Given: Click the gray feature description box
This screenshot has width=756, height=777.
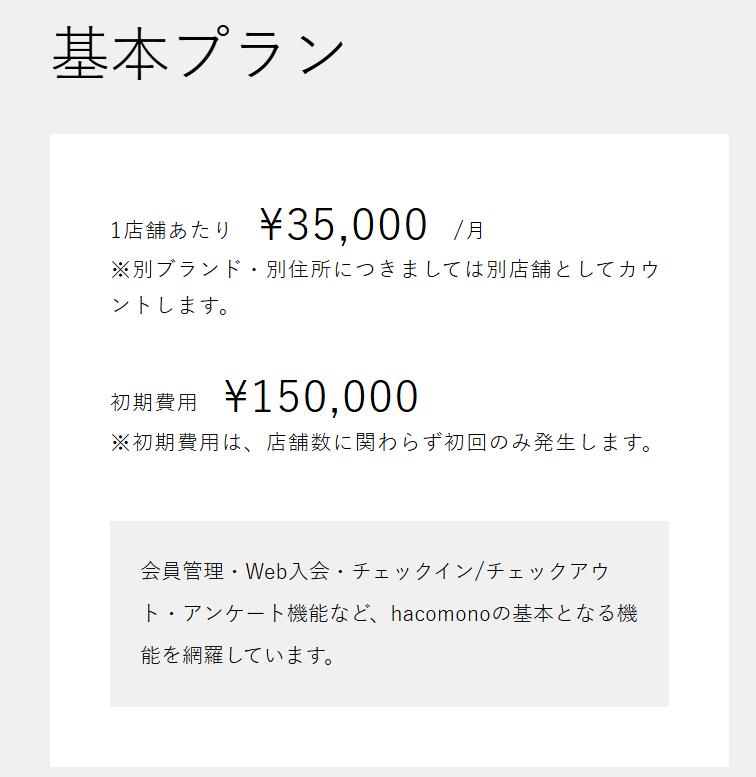Looking at the screenshot, I should 389,613.
